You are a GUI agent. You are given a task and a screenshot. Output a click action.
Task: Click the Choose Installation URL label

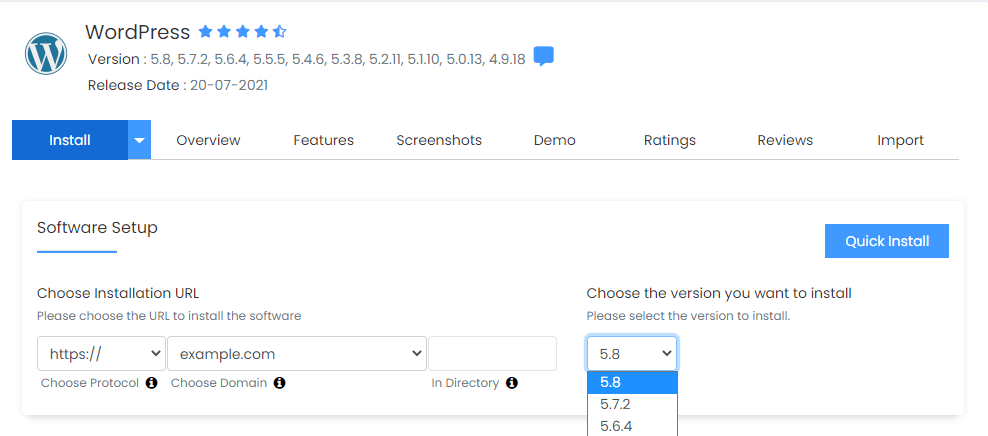[118, 293]
